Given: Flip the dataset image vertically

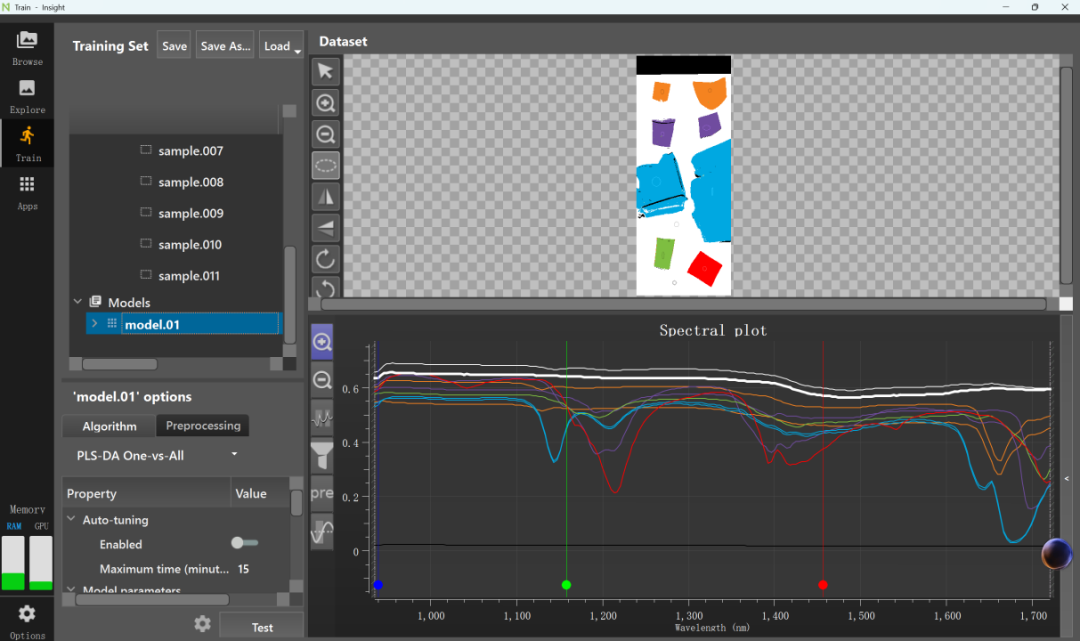Looking at the screenshot, I should (x=326, y=228).
